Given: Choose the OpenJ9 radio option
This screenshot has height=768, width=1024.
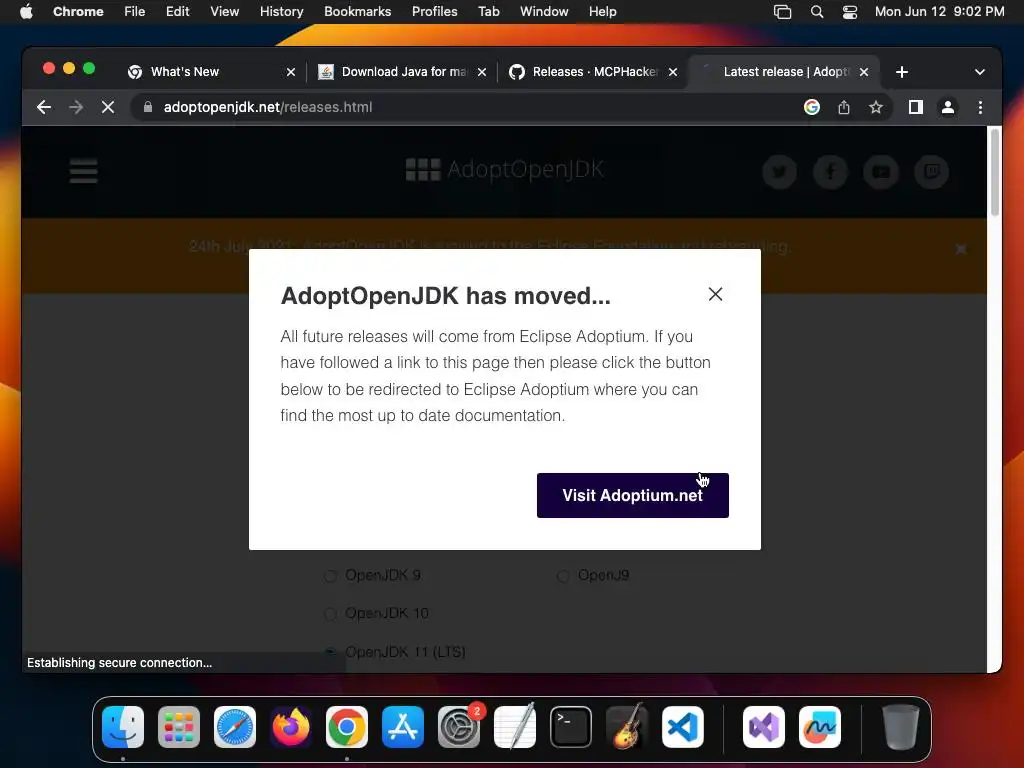Looking at the screenshot, I should coord(563,575).
